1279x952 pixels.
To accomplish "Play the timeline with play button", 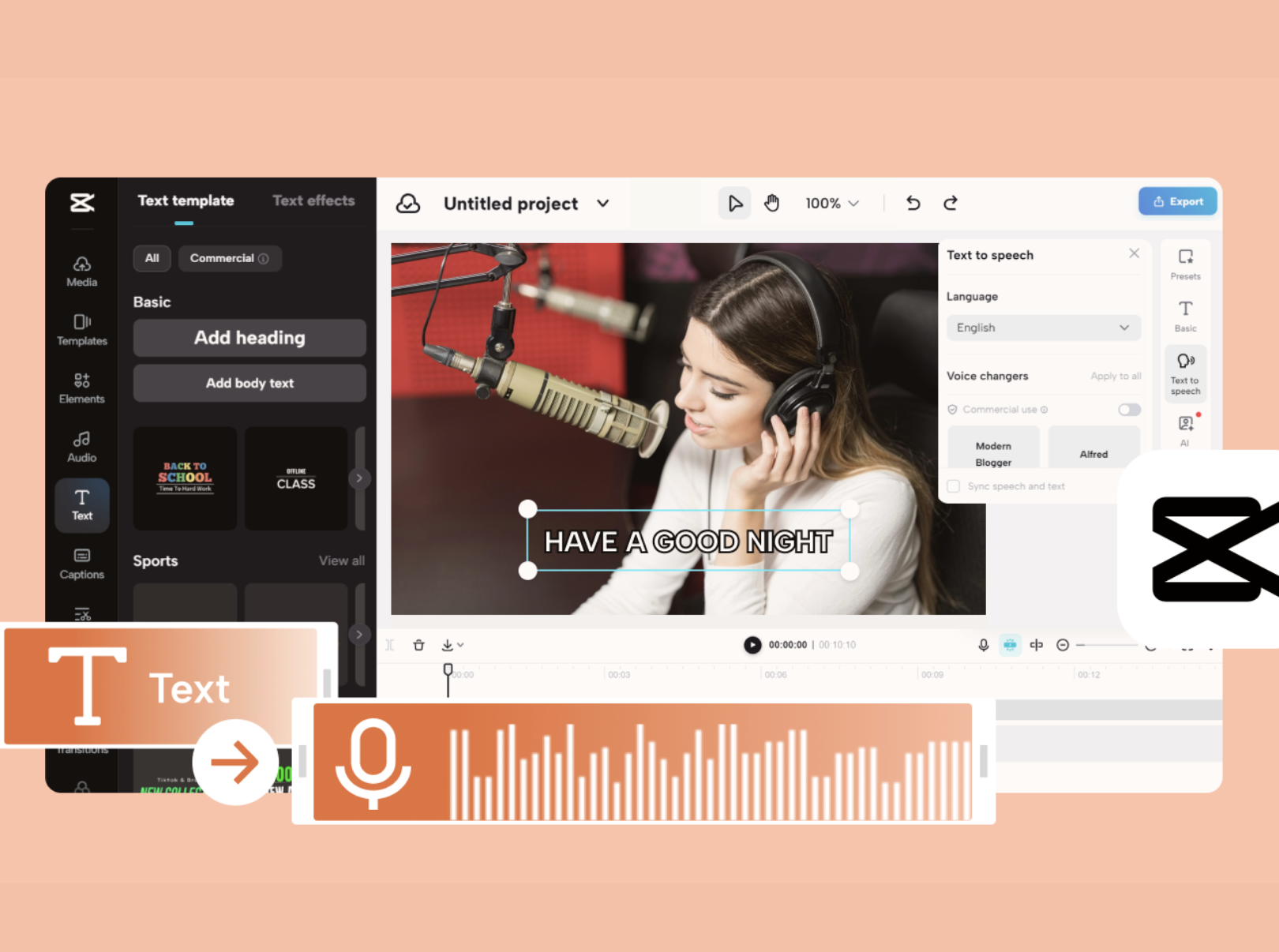I will (752, 645).
